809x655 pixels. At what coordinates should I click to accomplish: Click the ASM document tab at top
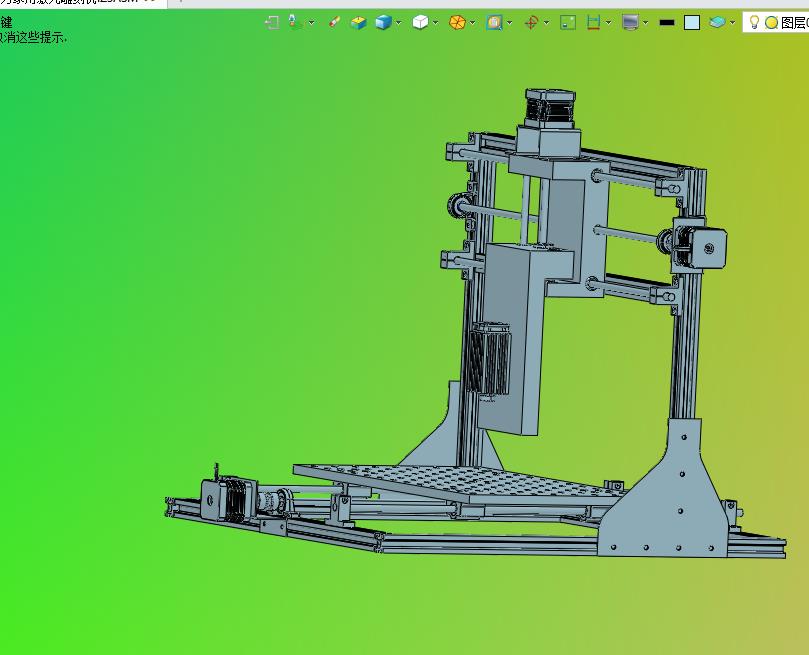[x=83, y=3]
